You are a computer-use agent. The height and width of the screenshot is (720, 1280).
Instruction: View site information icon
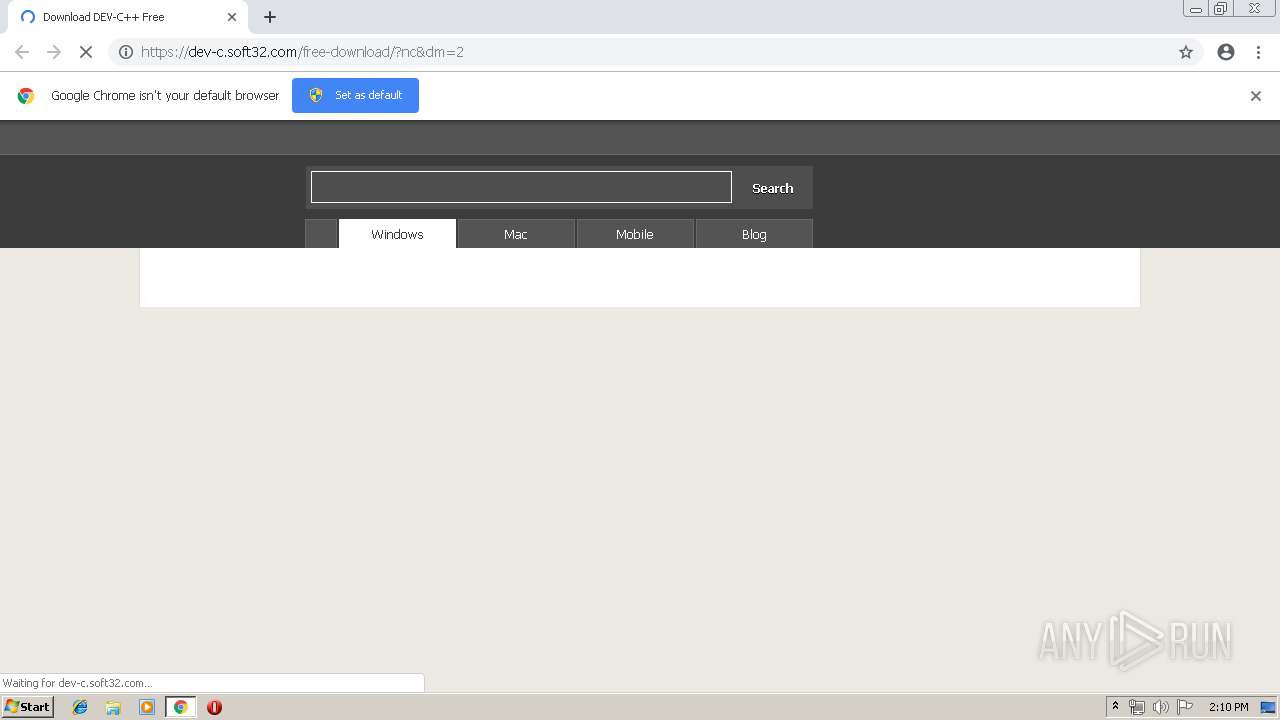pos(126,52)
